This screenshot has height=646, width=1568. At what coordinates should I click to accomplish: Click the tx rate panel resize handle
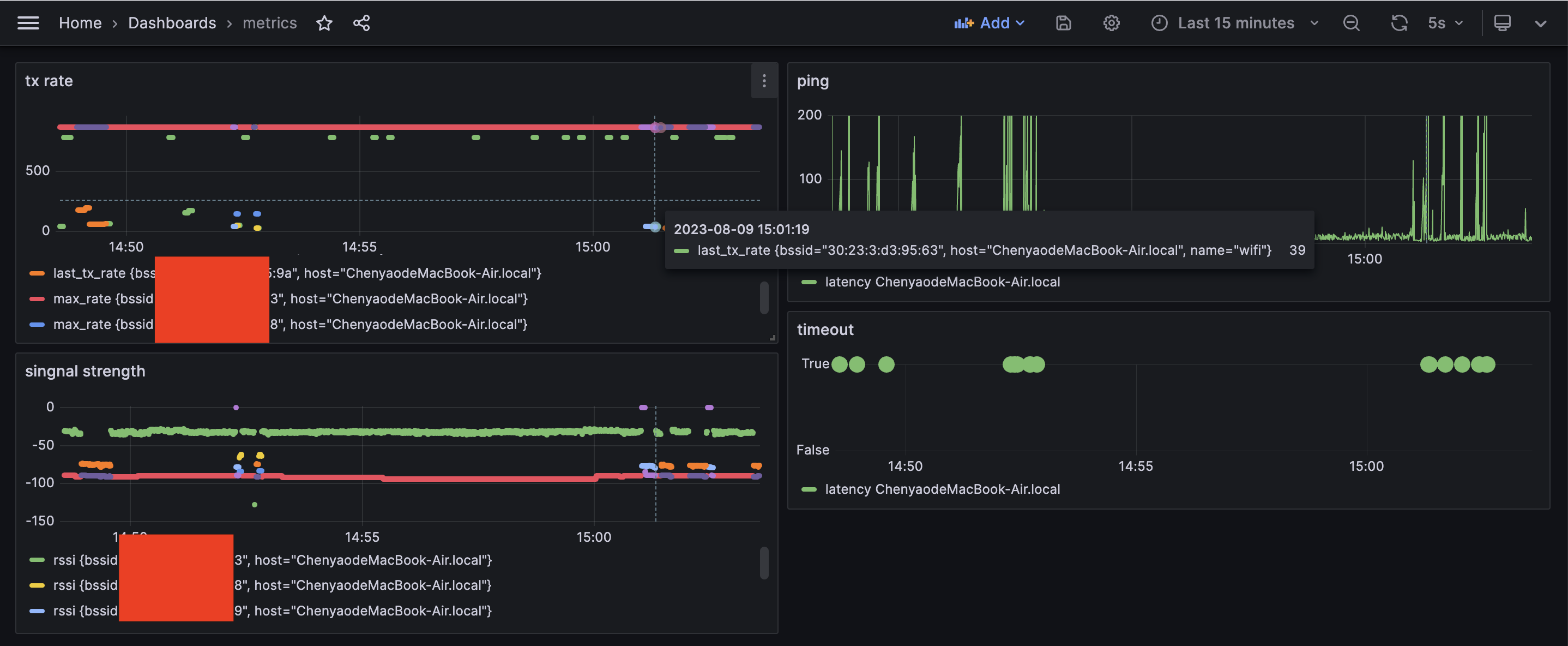coord(772,337)
